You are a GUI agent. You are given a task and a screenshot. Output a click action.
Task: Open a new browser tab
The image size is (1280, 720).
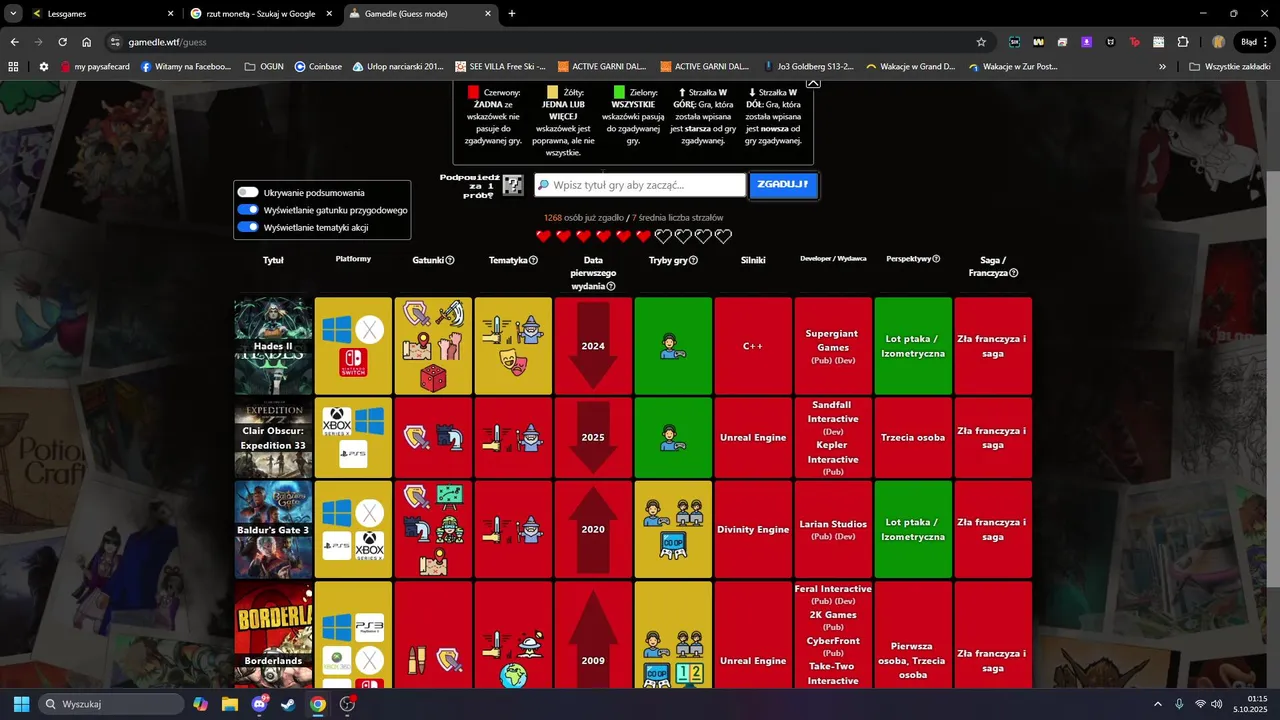tap(512, 14)
